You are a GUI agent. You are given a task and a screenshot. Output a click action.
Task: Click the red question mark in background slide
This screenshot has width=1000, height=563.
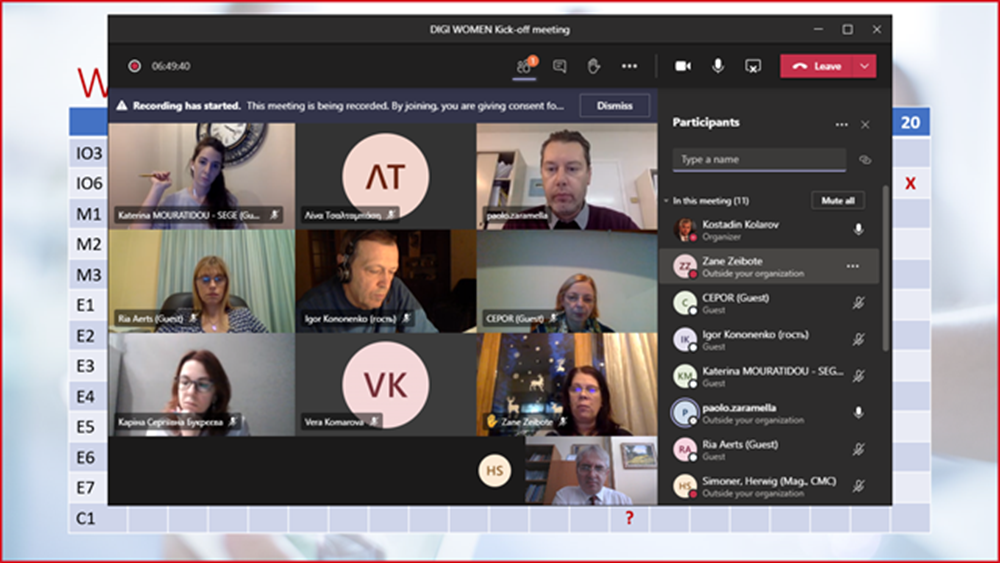point(629,518)
